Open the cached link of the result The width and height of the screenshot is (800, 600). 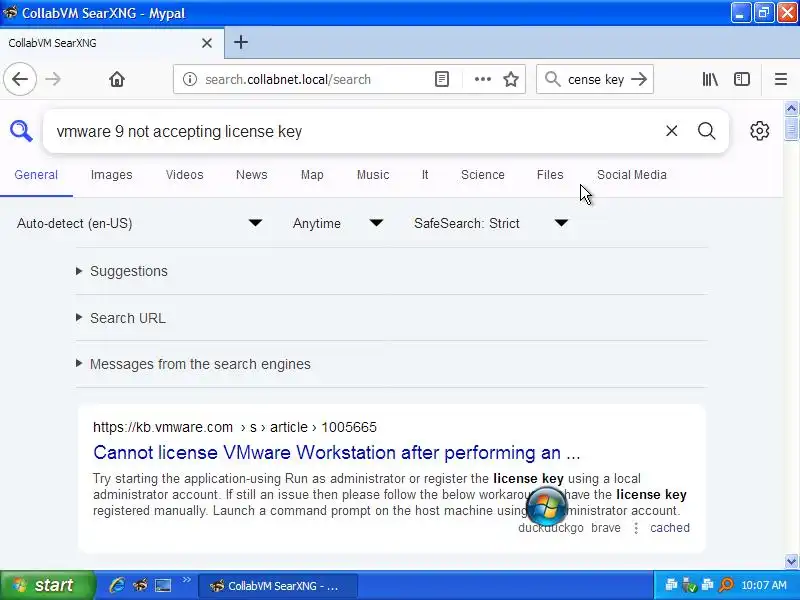click(x=669, y=528)
